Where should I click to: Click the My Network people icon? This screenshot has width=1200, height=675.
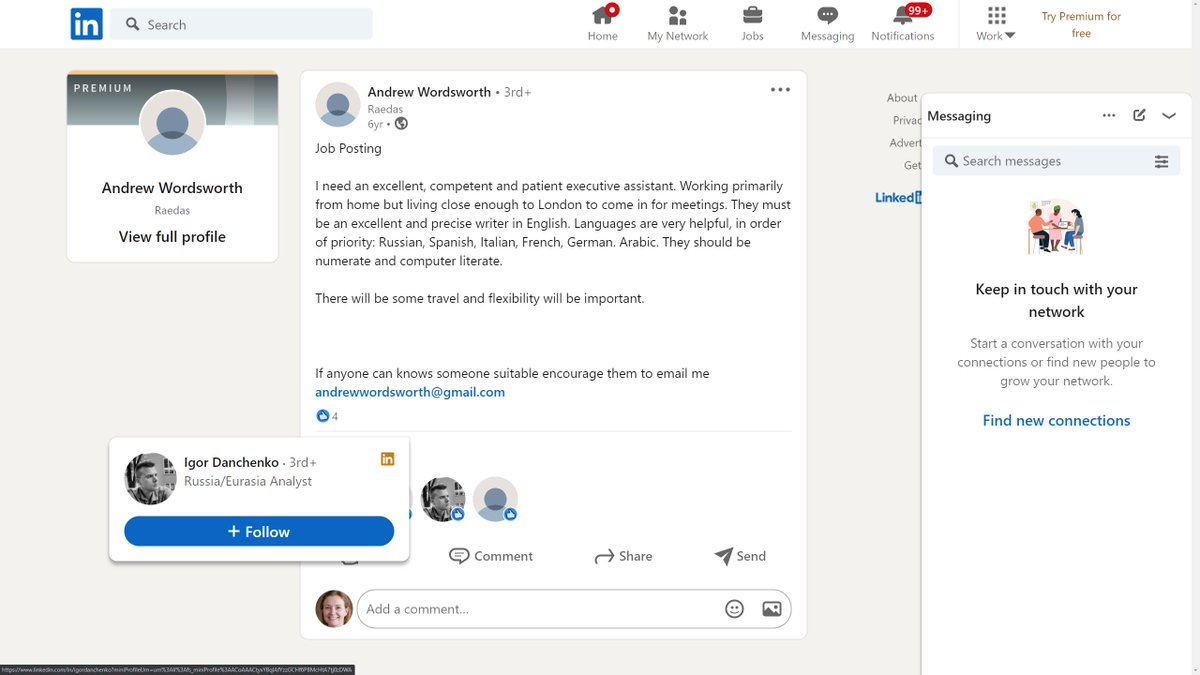(x=677, y=15)
